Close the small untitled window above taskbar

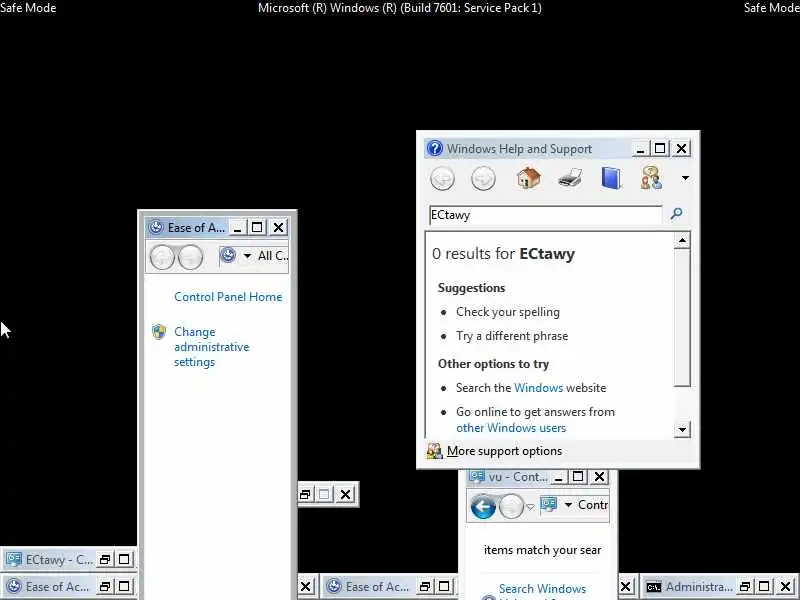click(x=345, y=494)
